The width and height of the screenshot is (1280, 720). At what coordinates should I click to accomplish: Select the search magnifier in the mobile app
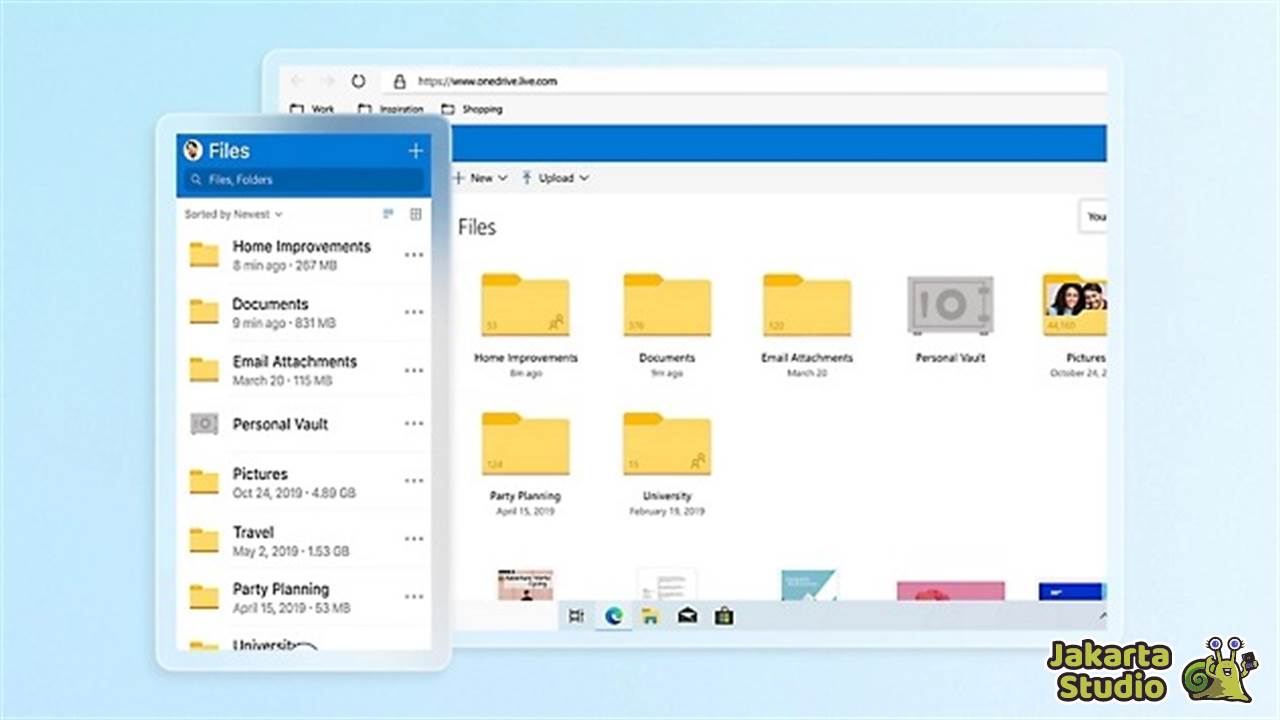[x=196, y=177]
